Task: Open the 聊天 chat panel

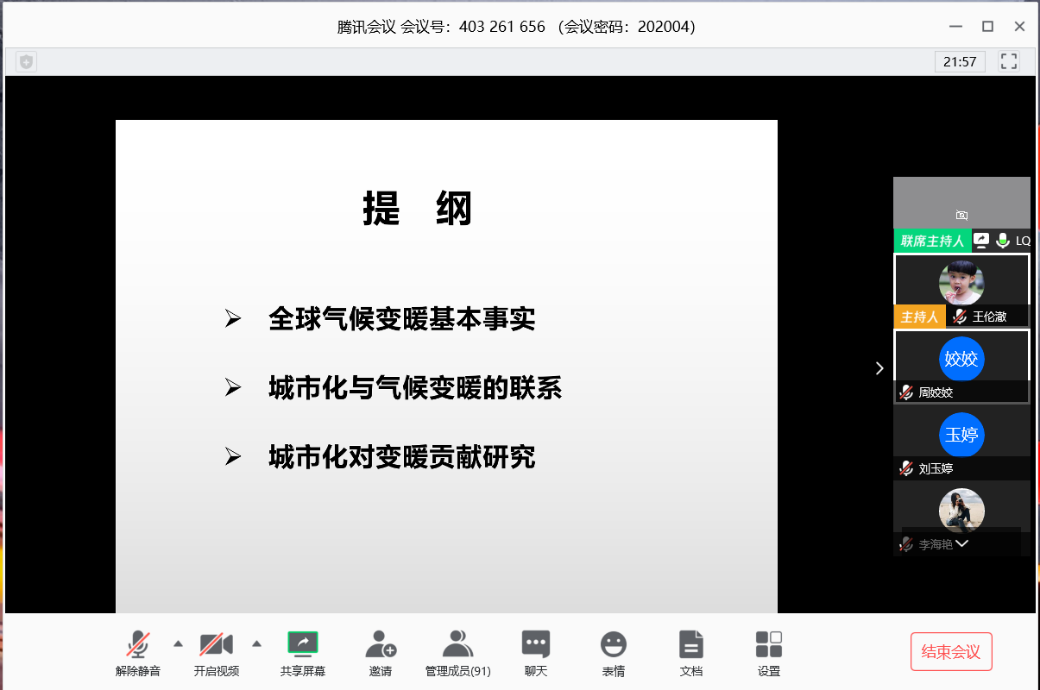Action: [536, 645]
